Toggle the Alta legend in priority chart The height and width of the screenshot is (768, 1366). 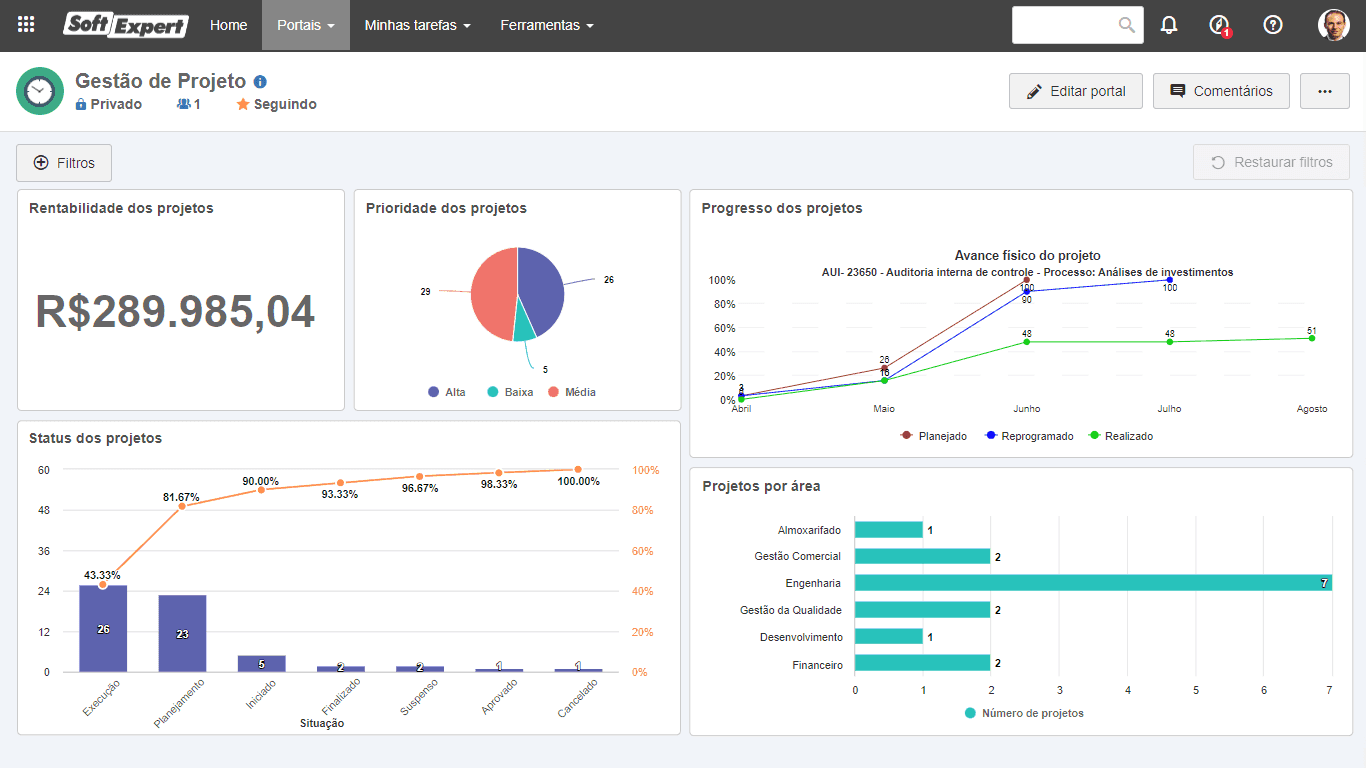(x=447, y=392)
